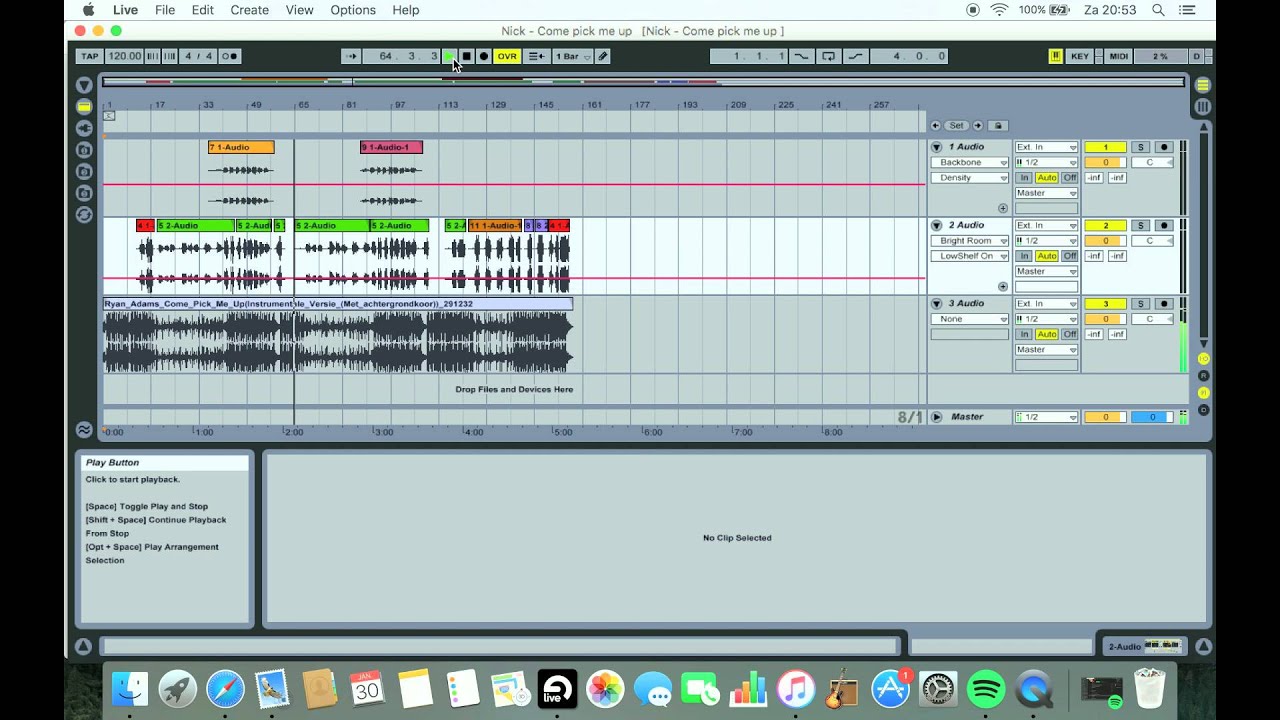This screenshot has width=1280, height=720.
Task: Open File Browser 1 icon
Action: [x=84, y=150]
